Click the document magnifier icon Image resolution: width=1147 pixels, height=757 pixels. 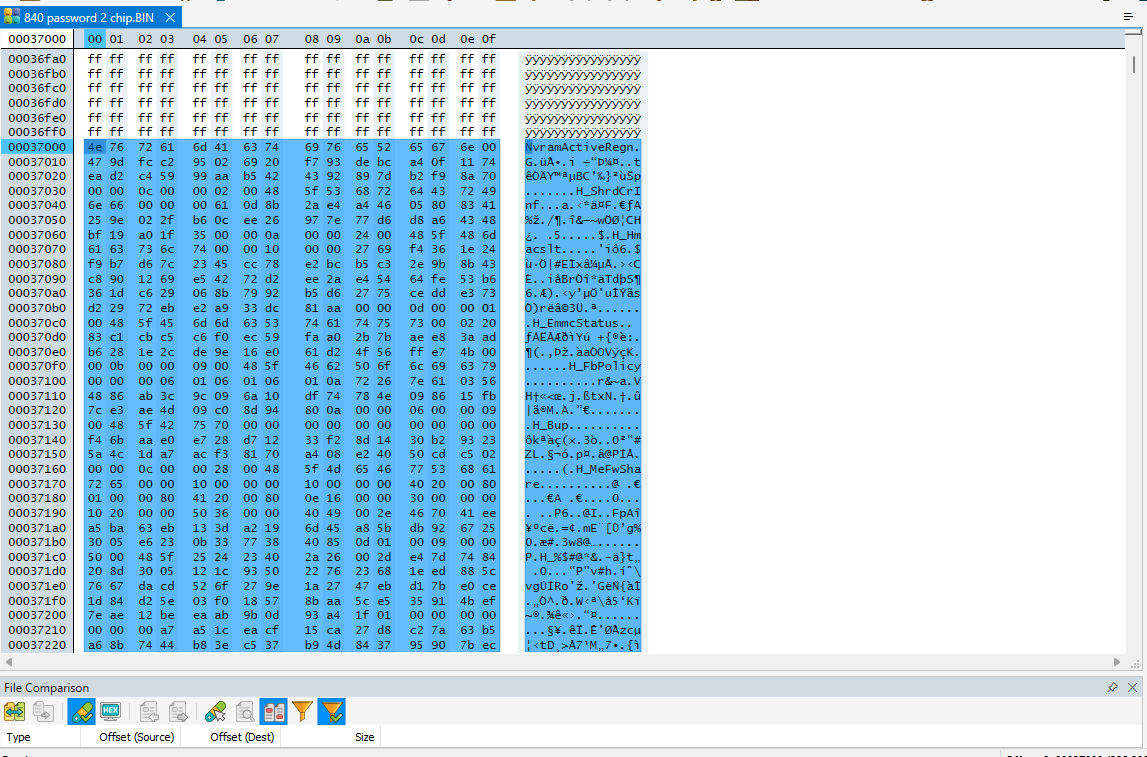pyautogui.click(x=245, y=711)
